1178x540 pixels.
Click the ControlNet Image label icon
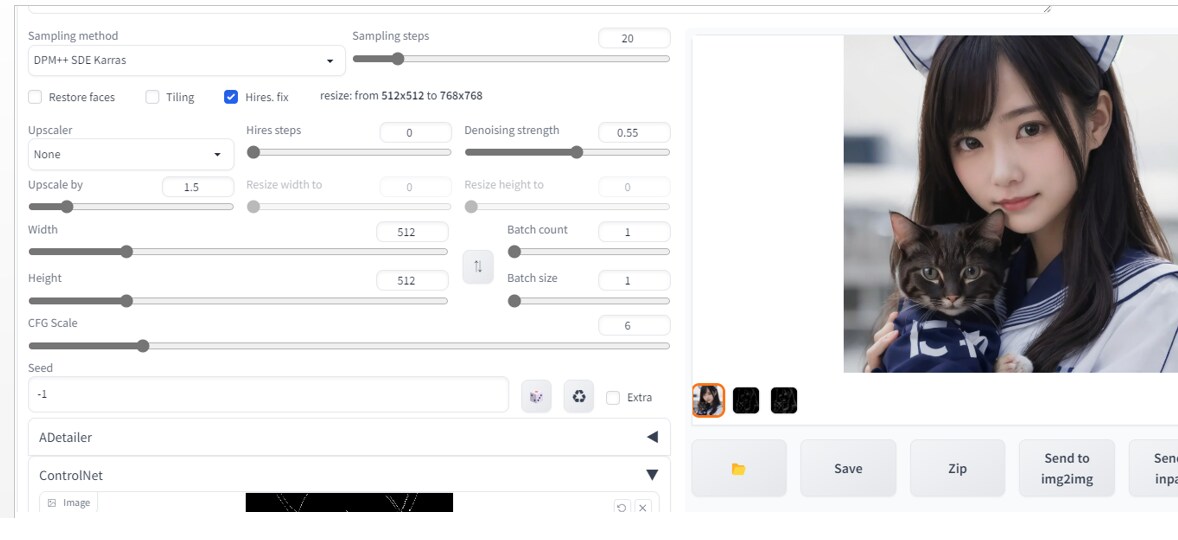click(52, 502)
